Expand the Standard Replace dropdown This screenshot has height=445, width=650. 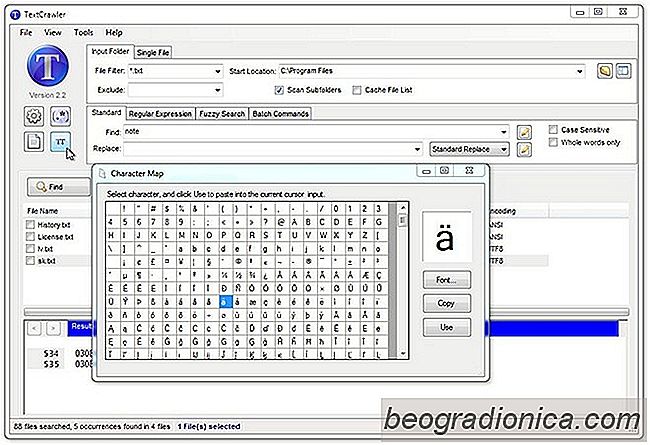(x=503, y=149)
